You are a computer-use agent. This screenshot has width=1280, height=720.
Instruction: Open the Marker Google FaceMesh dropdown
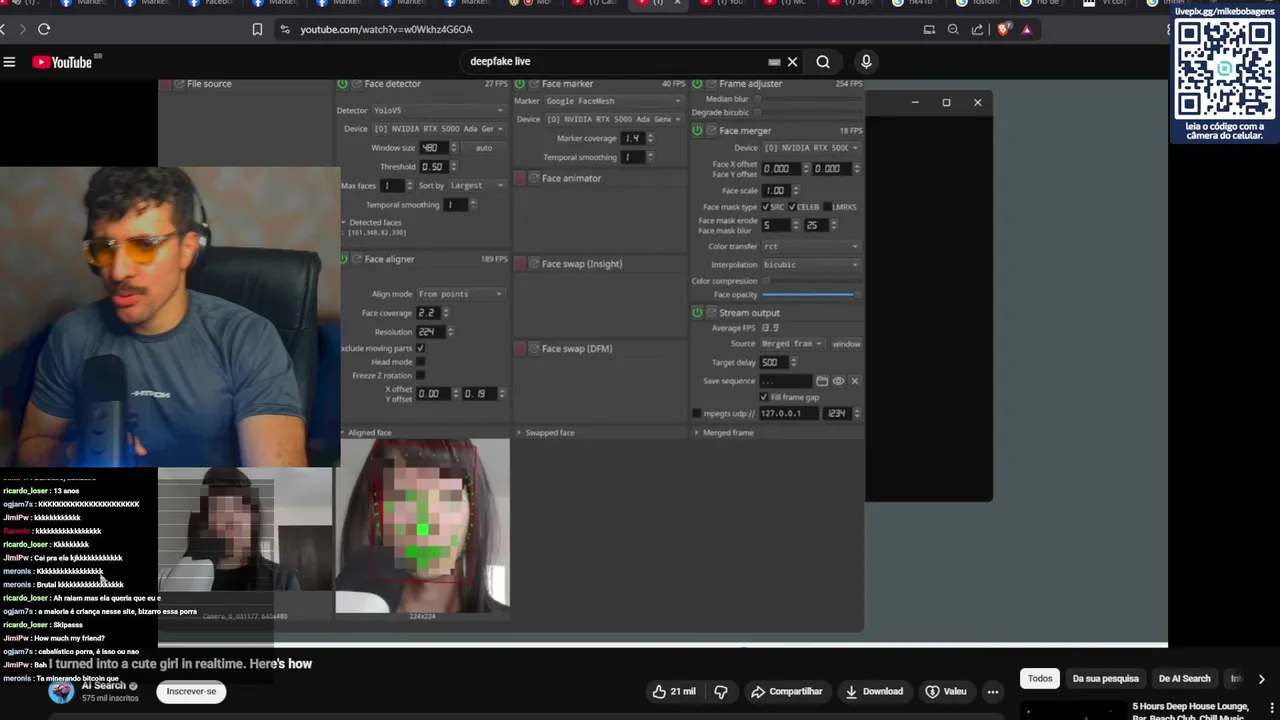613,101
